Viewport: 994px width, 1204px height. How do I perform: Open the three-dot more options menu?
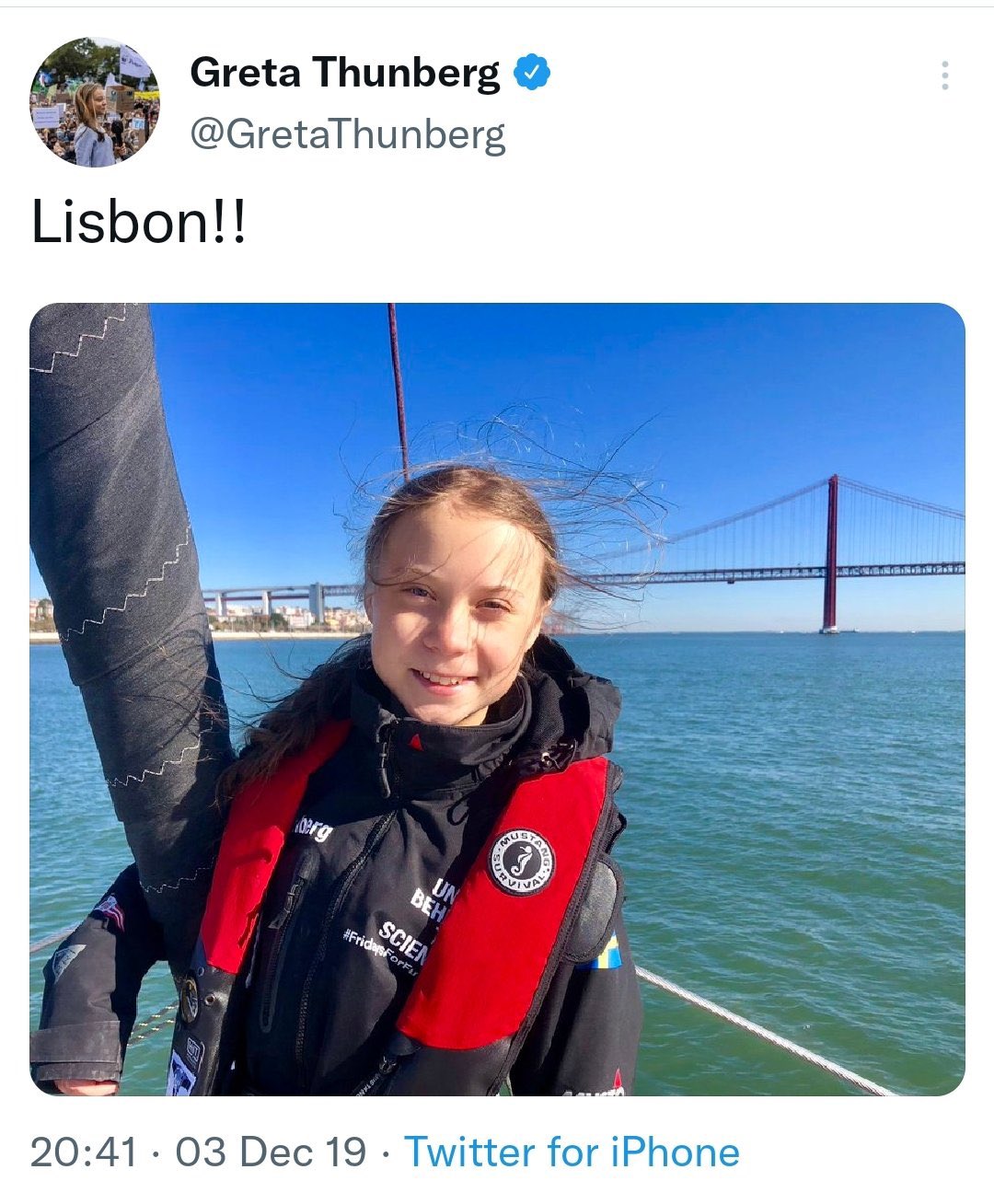click(x=945, y=75)
